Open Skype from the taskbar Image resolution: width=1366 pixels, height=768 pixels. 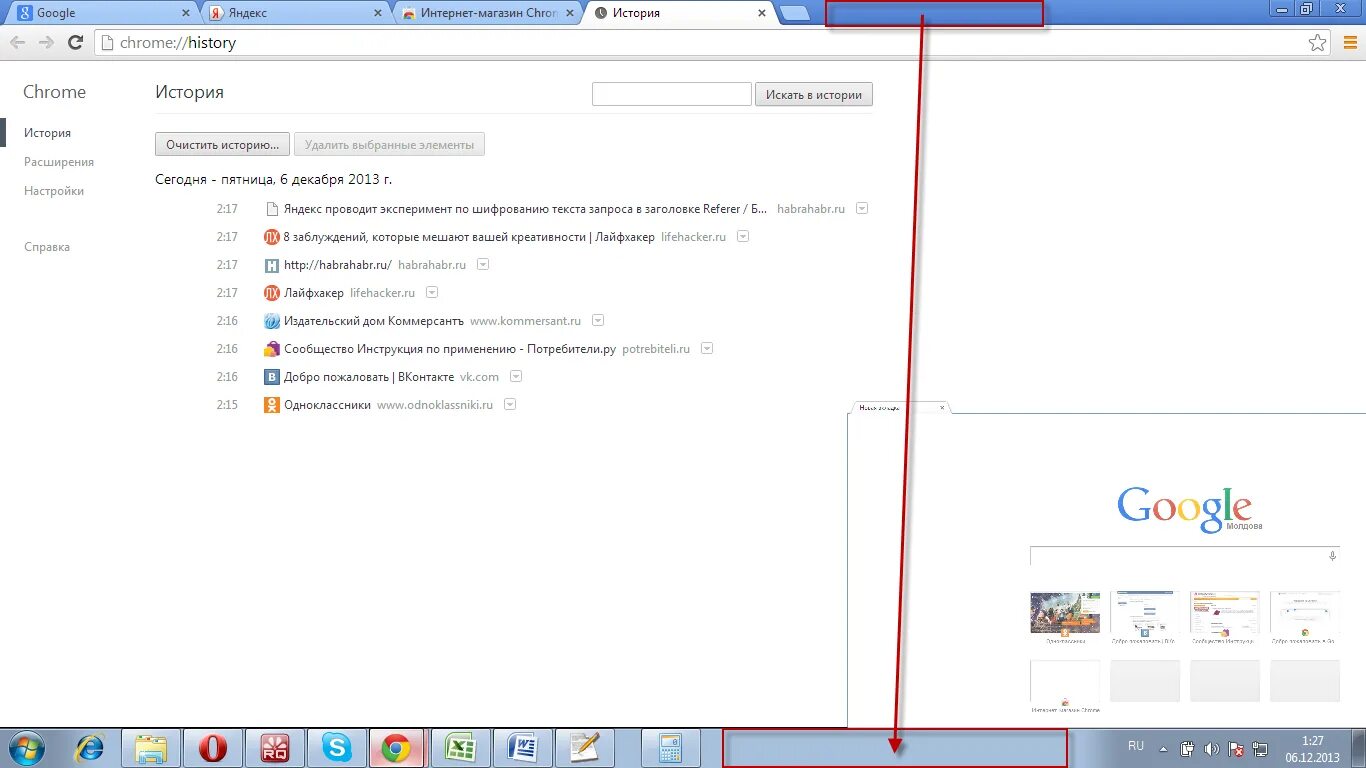(337, 748)
